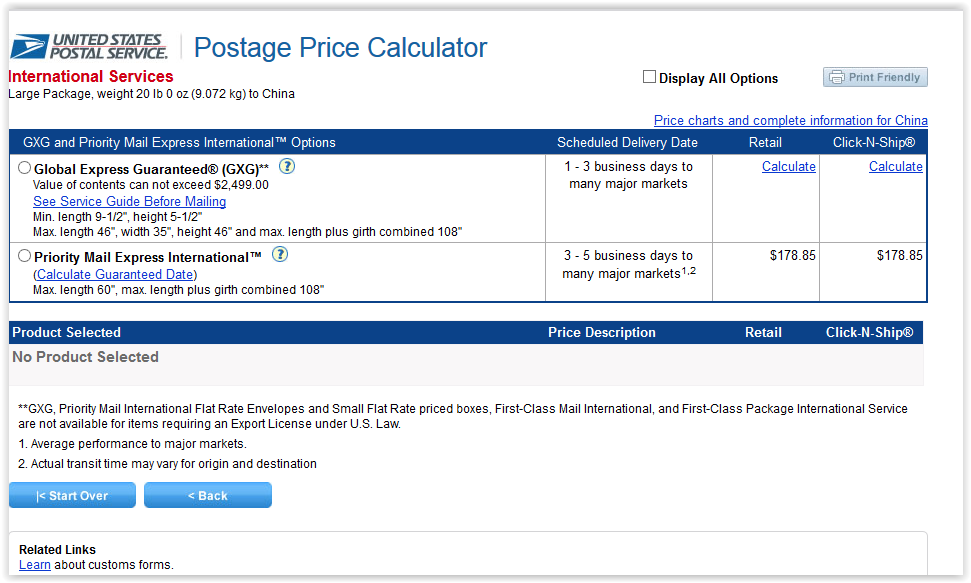Click the Postage Price Calculator heading
This screenshot has height=583, width=971.
click(x=340, y=47)
